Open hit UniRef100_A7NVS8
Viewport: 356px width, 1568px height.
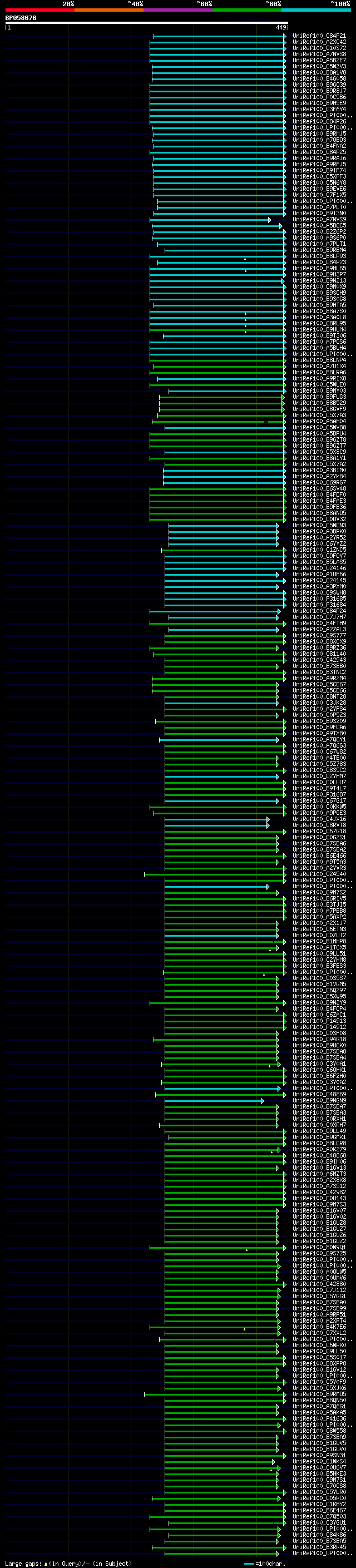pyautogui.click(x=319, y=54)
